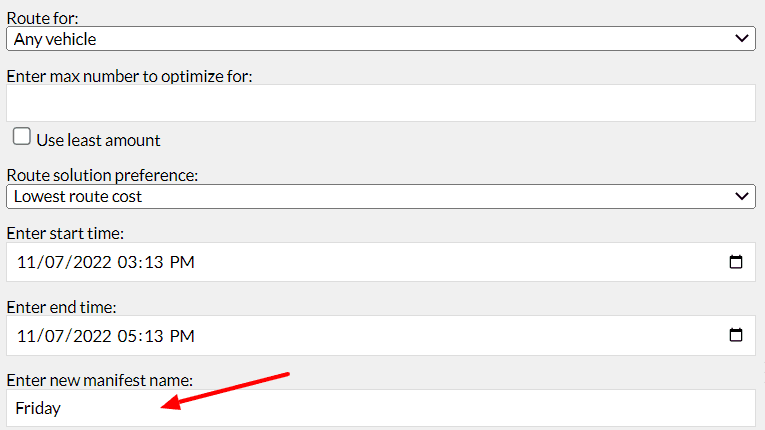Click the "Use least amount" label text

(98, 140)
